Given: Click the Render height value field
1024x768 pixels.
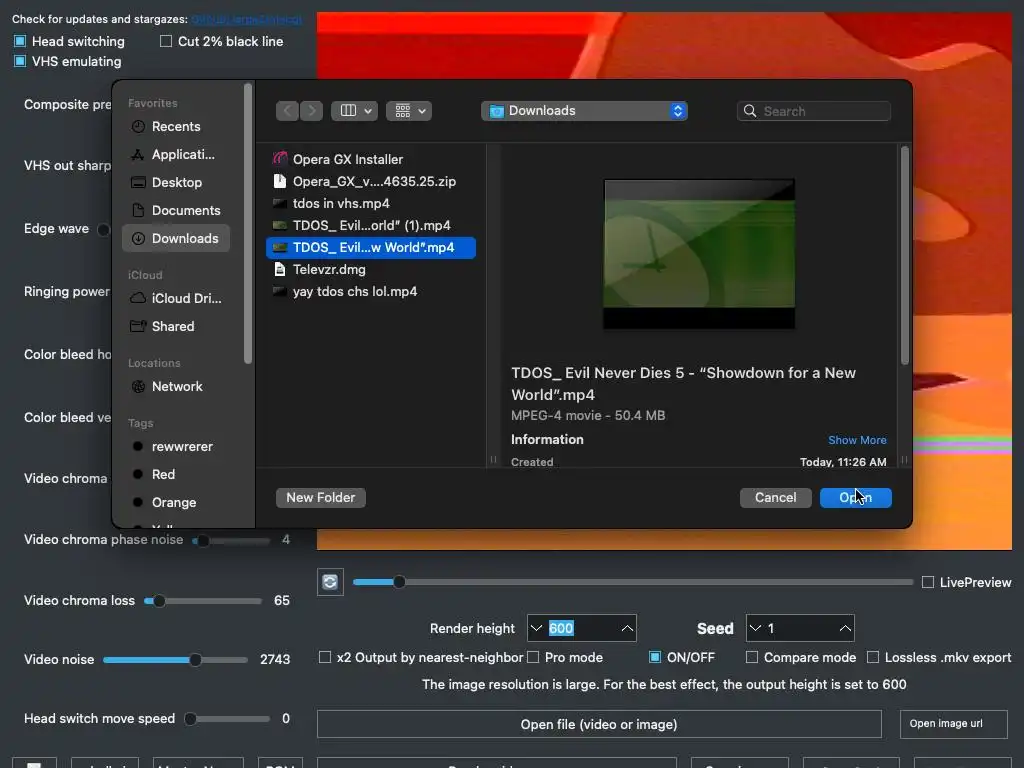Looking at the screenshot, I should (x=581, y=628).
